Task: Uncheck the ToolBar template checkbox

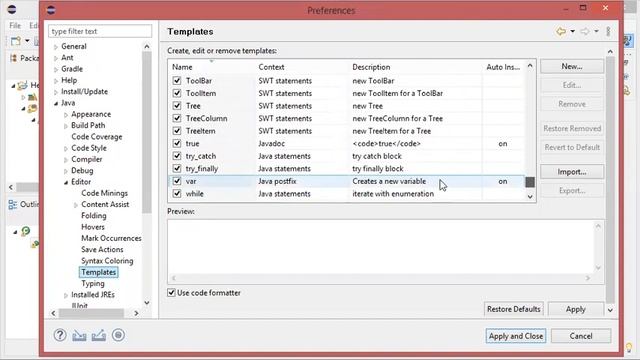Action: point(177,80)
